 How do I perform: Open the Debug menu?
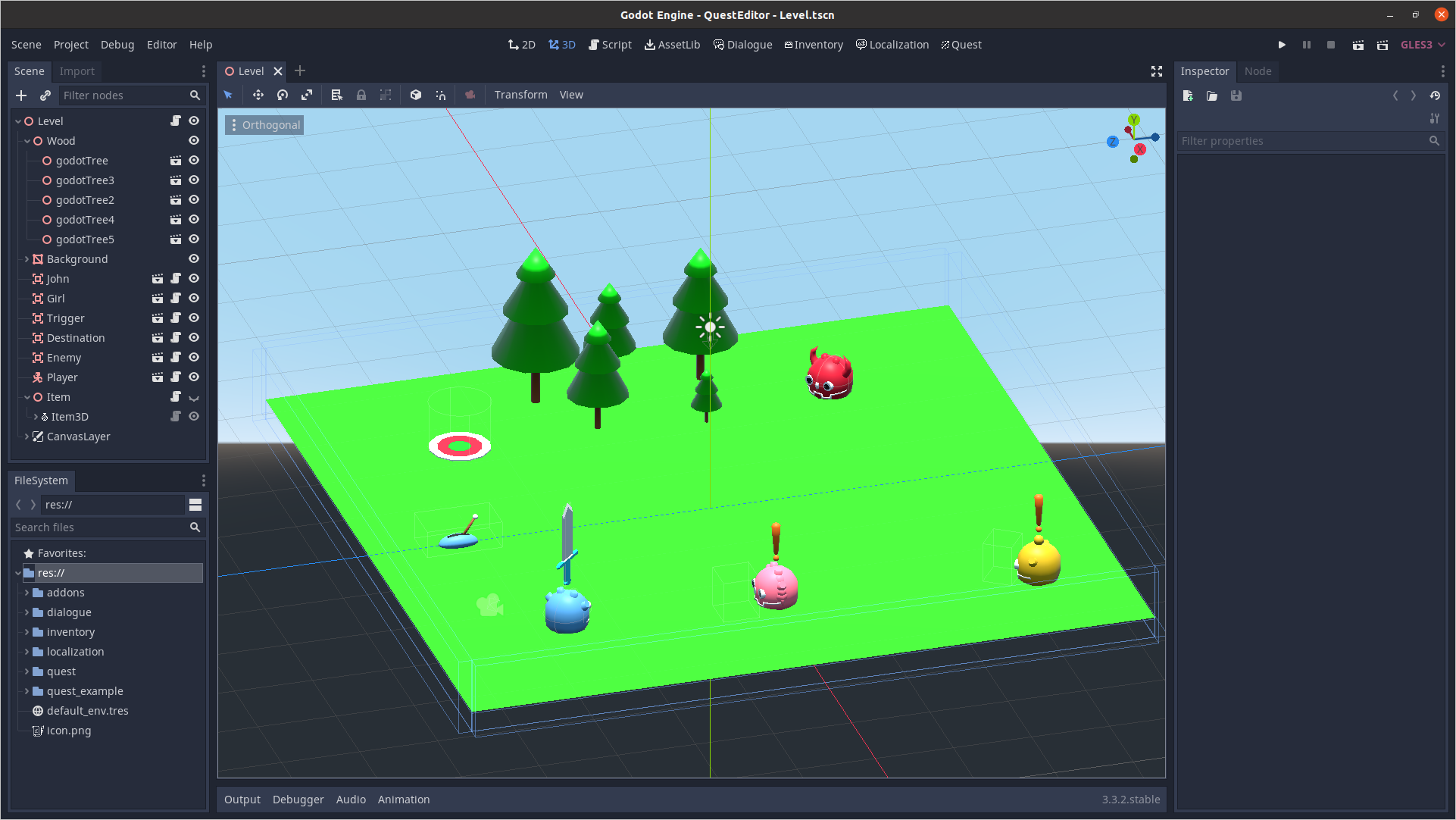pyautogui.click(x=117, y=45)
